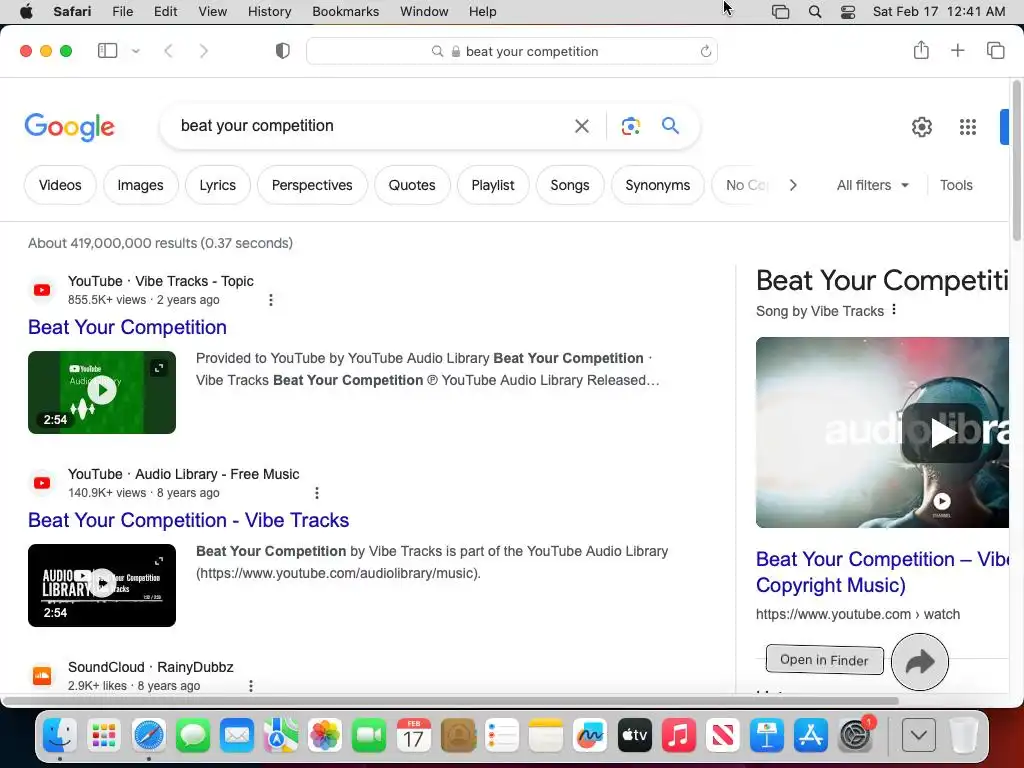Screen dimensions: 1024x768
Task: Select the Lyrics filter chip
Action: pos(217,185)
